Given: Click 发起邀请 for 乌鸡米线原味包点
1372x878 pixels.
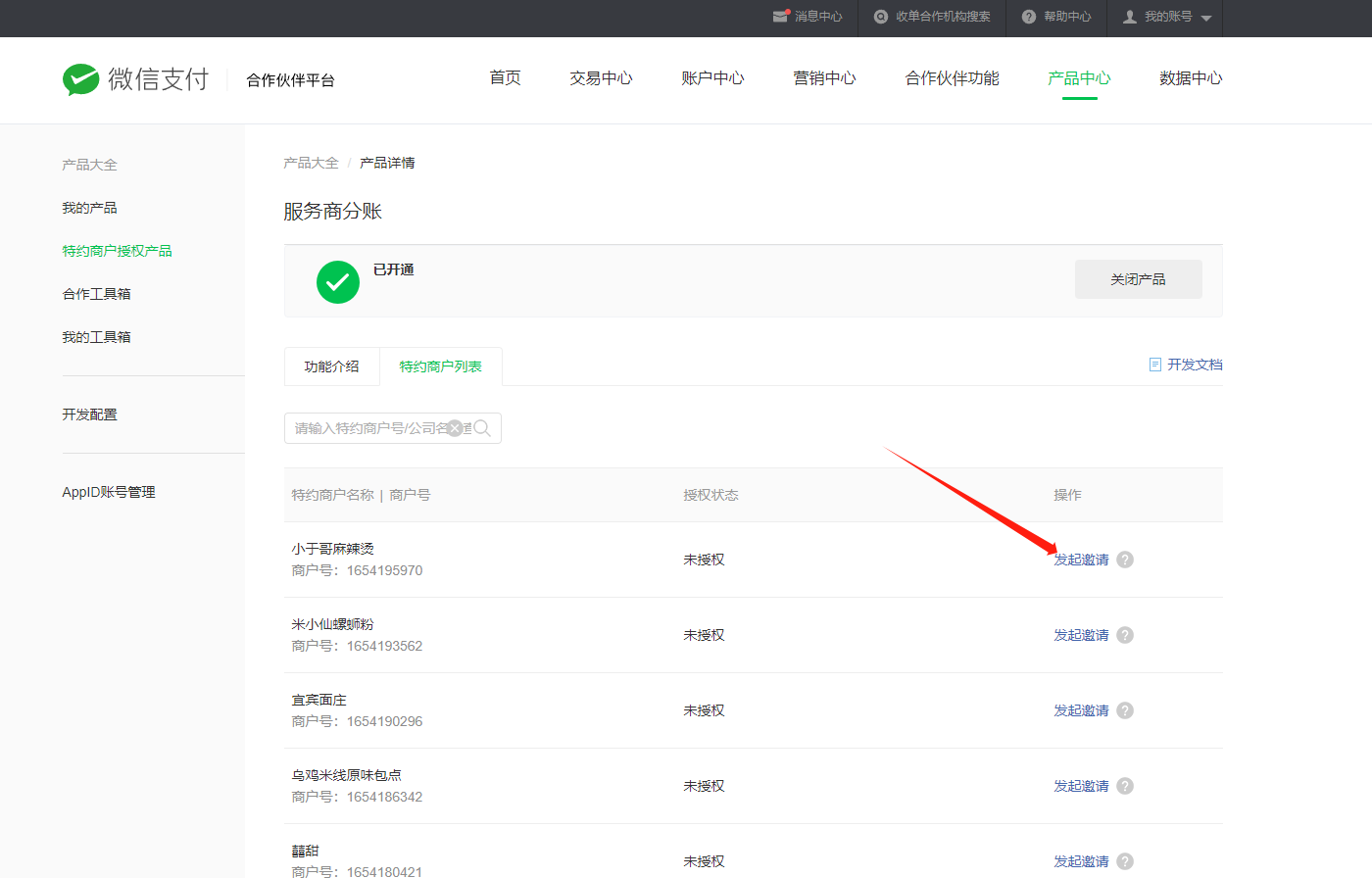Looking at the screenshot, I should (x=1081, y=786).
